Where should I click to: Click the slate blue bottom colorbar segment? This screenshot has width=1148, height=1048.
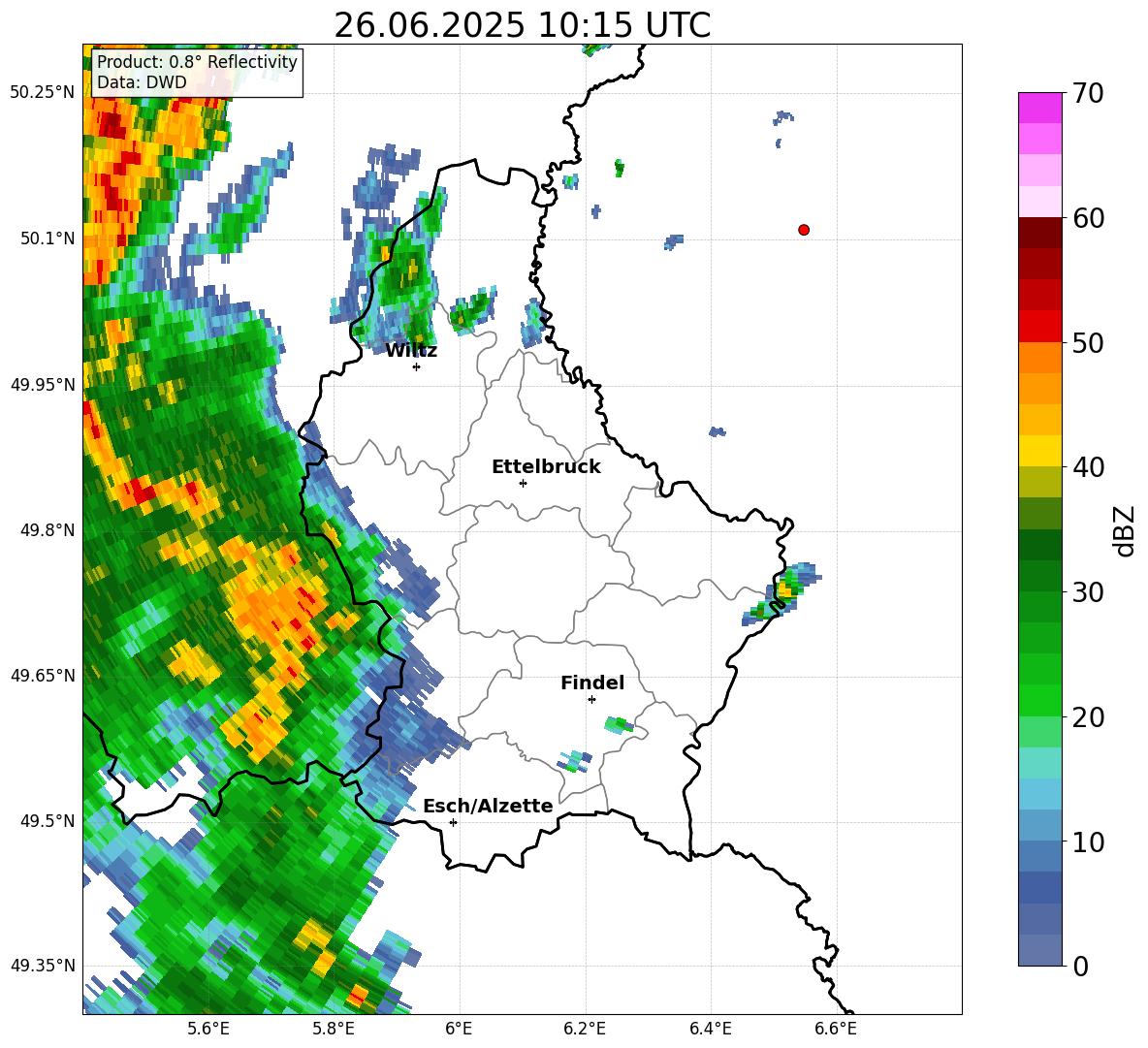pyautogui.click(x=1039, y=951)
